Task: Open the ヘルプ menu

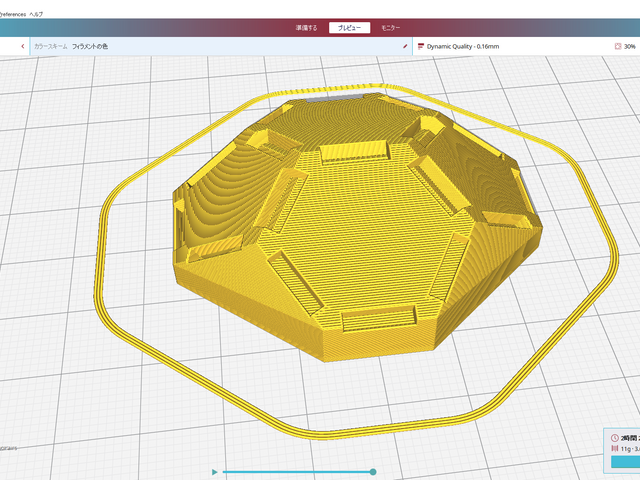Action: [x=36, y=15]
